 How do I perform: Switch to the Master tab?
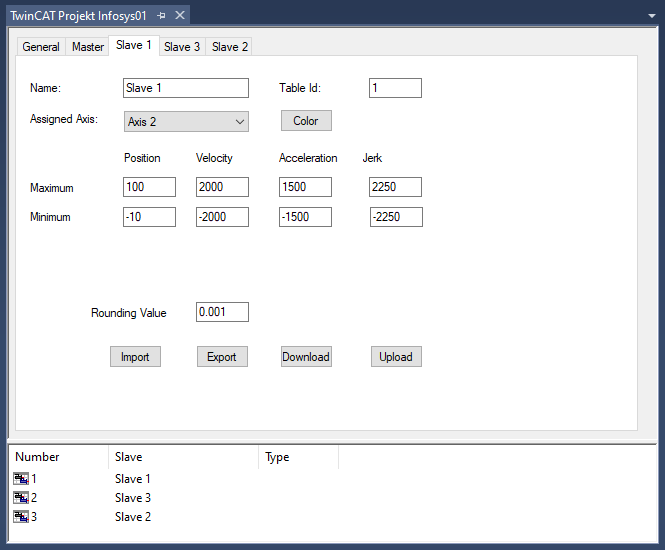pos(88,47)
